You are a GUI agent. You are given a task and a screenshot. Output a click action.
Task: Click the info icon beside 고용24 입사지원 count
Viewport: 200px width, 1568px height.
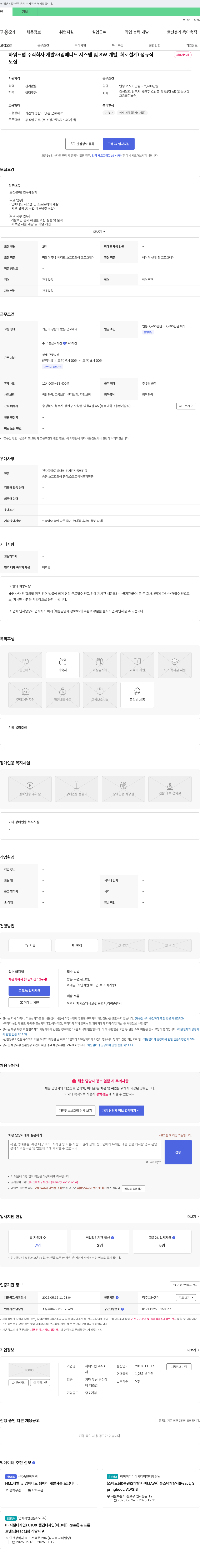tap(174, 1237)
